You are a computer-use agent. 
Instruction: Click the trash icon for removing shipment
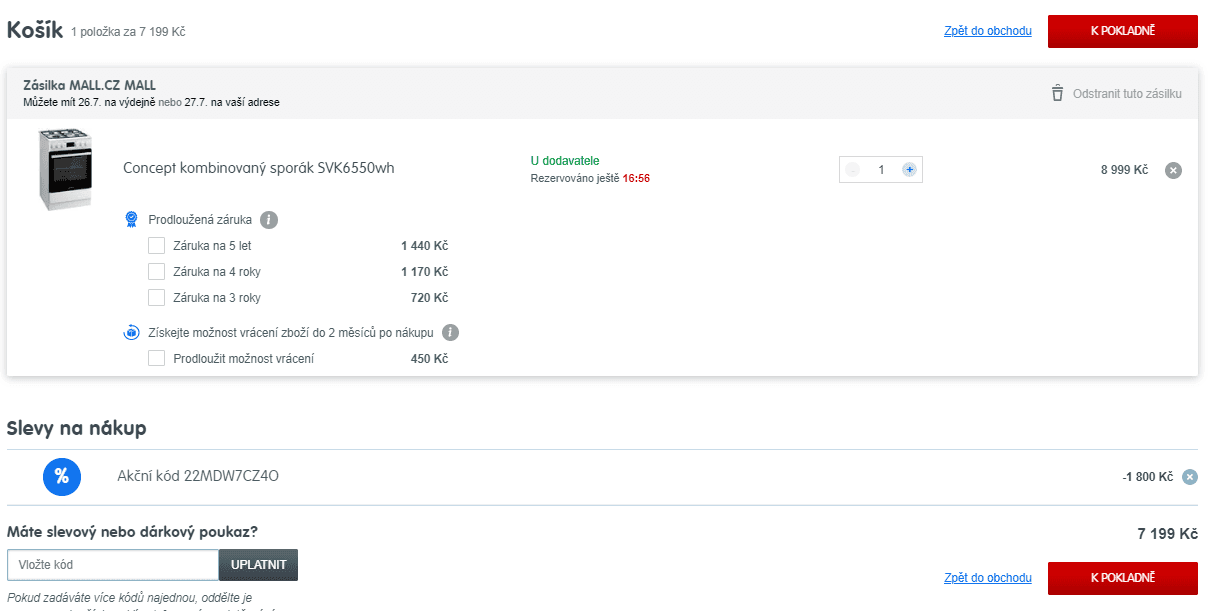(x=1057, y=93)
